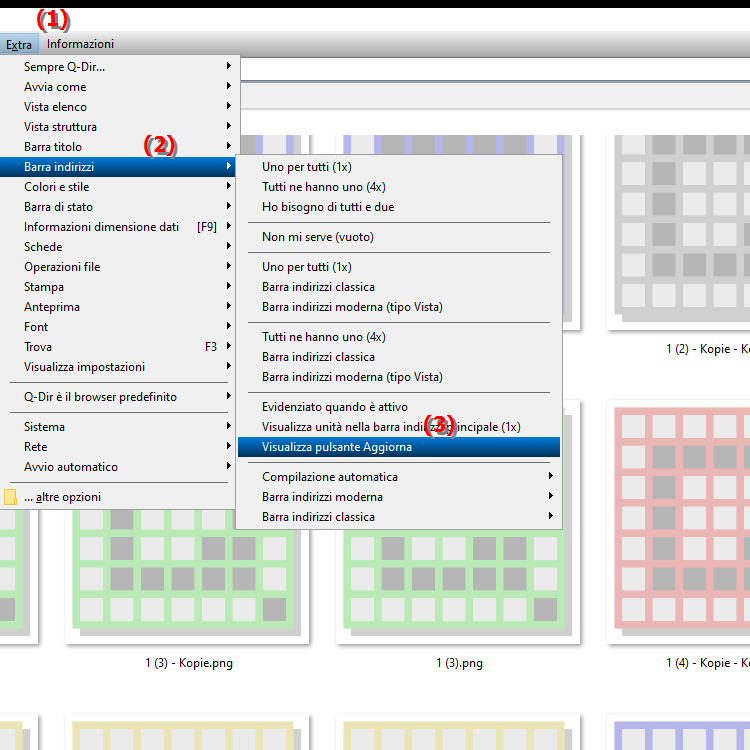Open Barra indirizzi moderna submenu with arrow
The height and width of the screenshot is (750, 750).
click(x=399, y=497)
